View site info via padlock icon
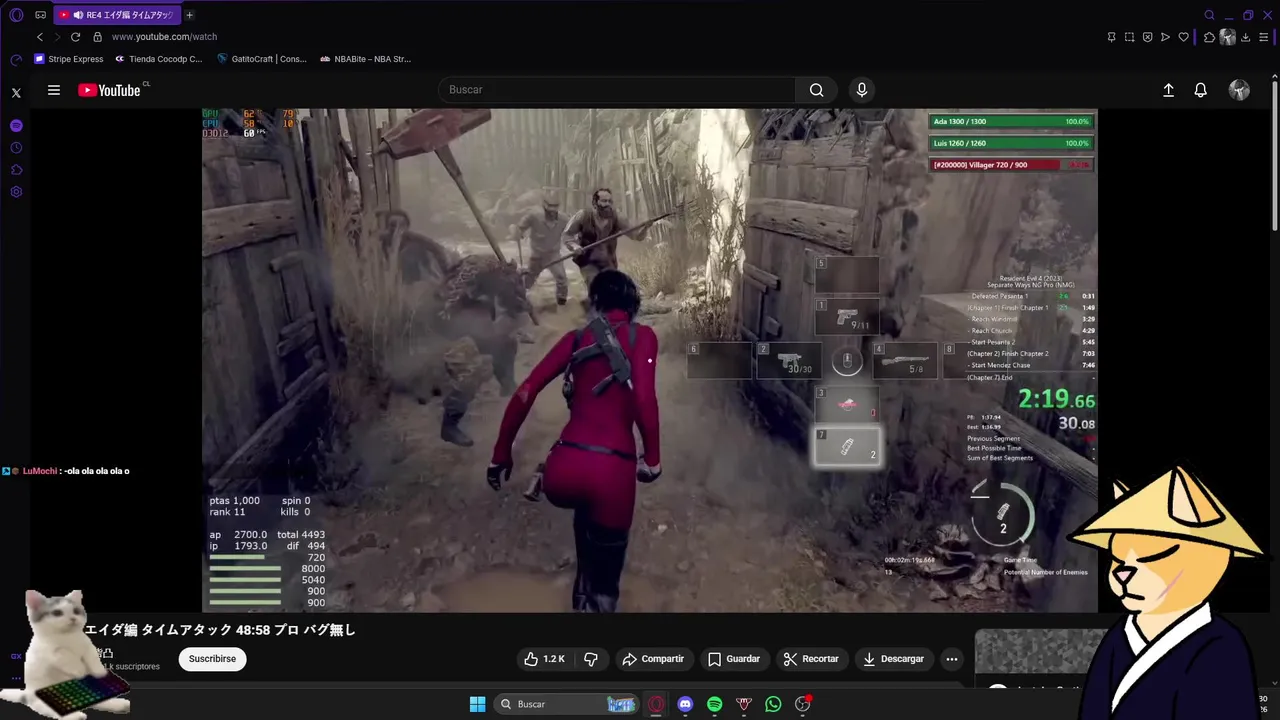Image resolution: width=1280 pixels, height=720 pixels. (97, 37)
